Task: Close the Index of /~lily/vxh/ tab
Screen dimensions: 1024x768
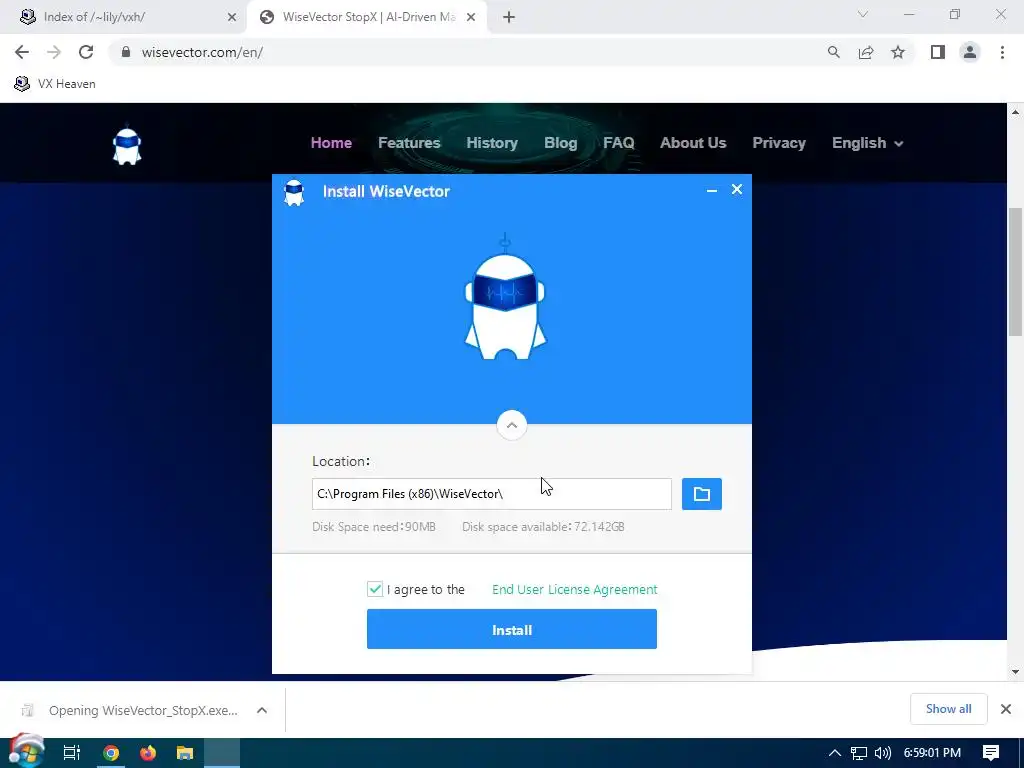Action: (x=232, y=17)
